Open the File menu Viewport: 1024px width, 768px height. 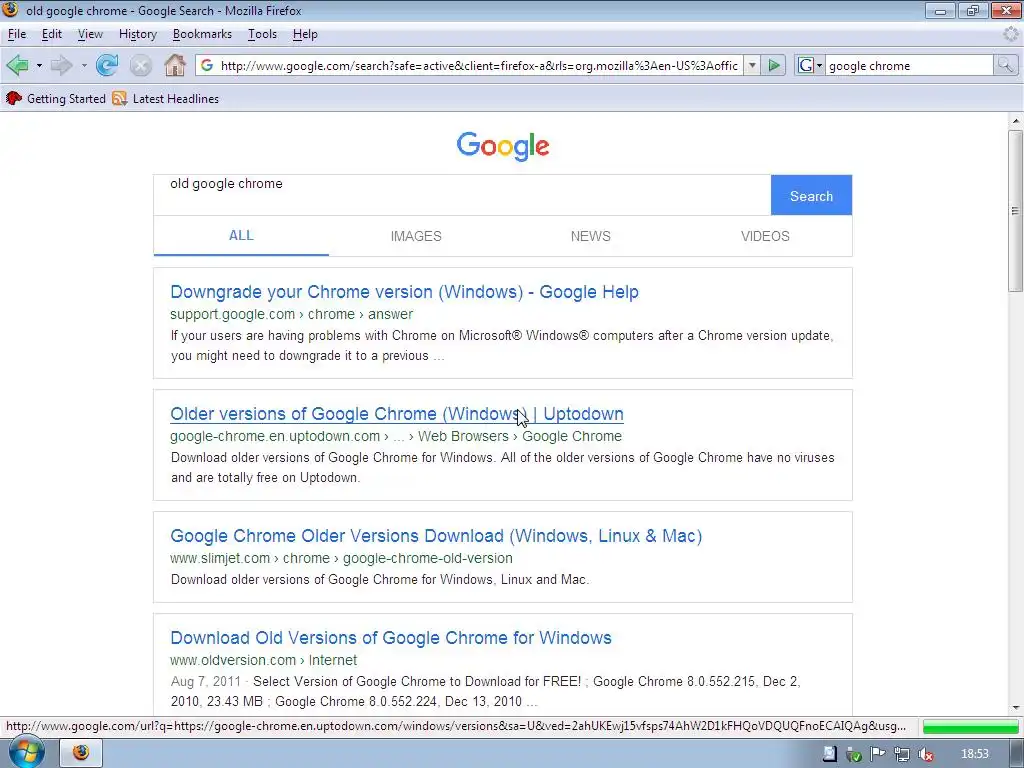pyautogui.click(x=17, y=34)
